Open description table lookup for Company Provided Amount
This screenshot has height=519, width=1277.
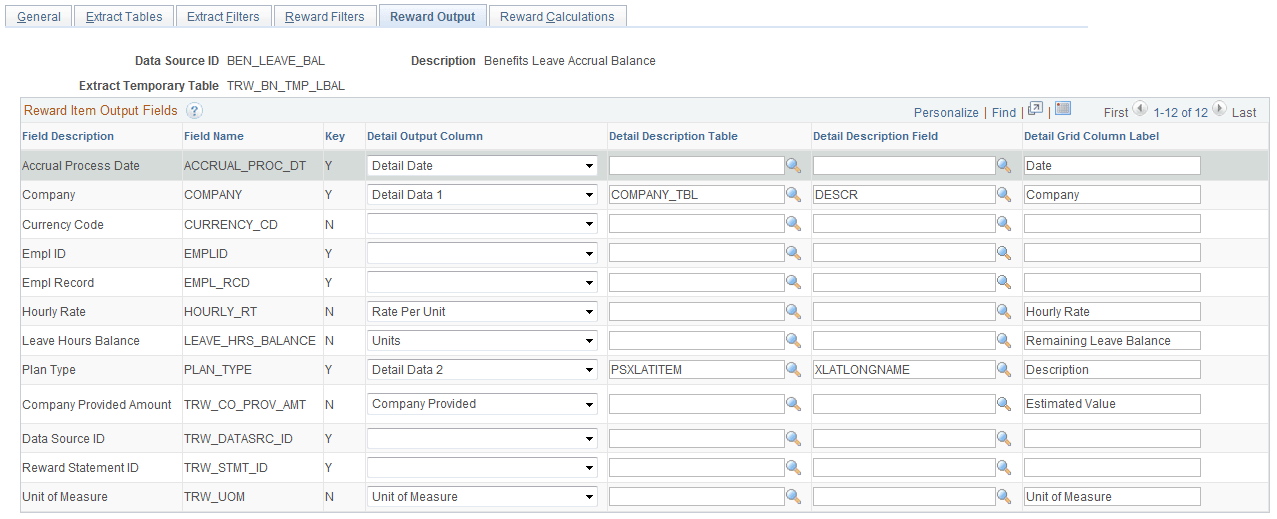tap(794, 404)
